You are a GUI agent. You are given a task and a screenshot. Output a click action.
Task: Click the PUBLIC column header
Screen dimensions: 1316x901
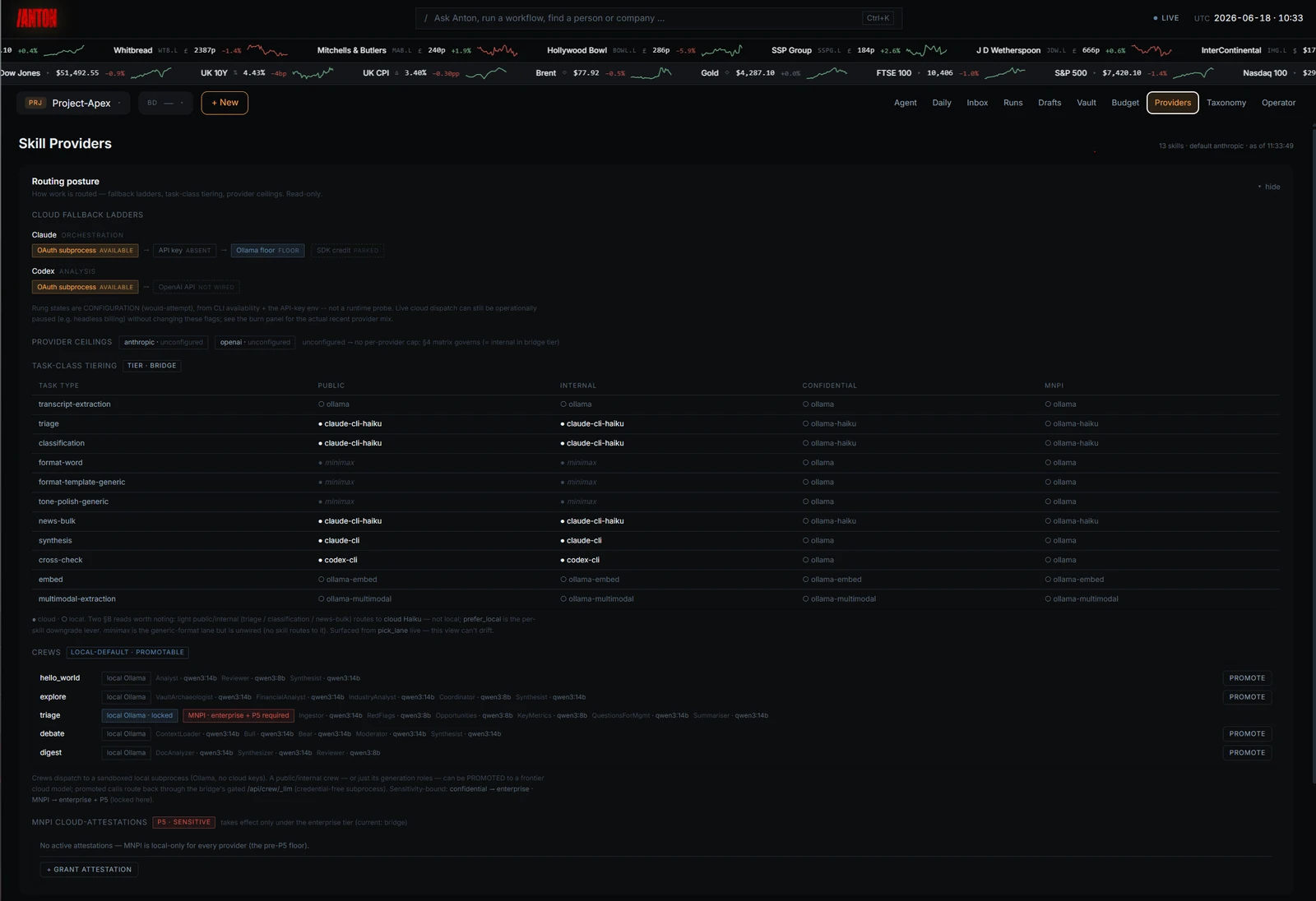coord(331,386)
